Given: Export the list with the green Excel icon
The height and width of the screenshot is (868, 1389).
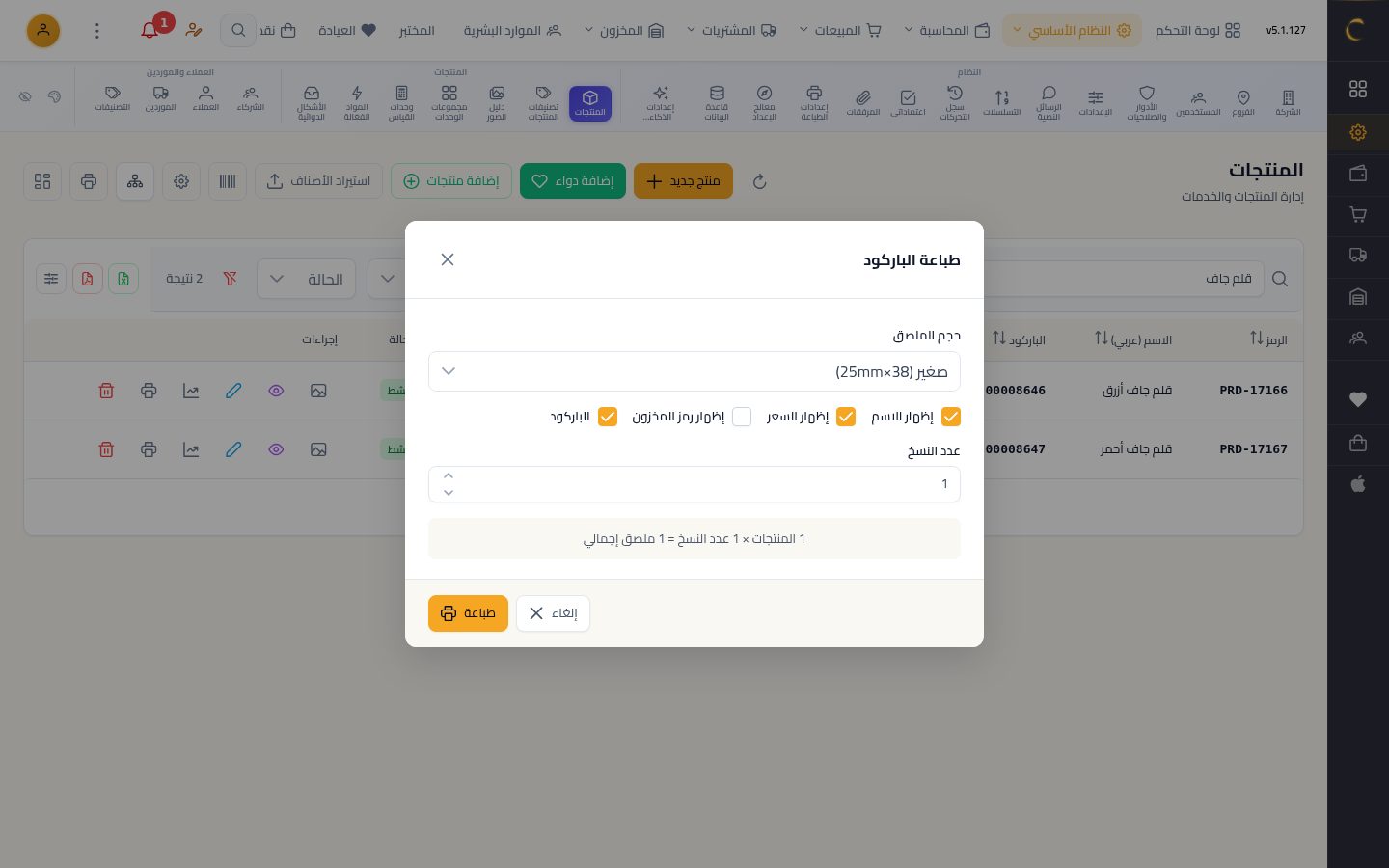Looking at the screenshot, I should pos(123,279).
